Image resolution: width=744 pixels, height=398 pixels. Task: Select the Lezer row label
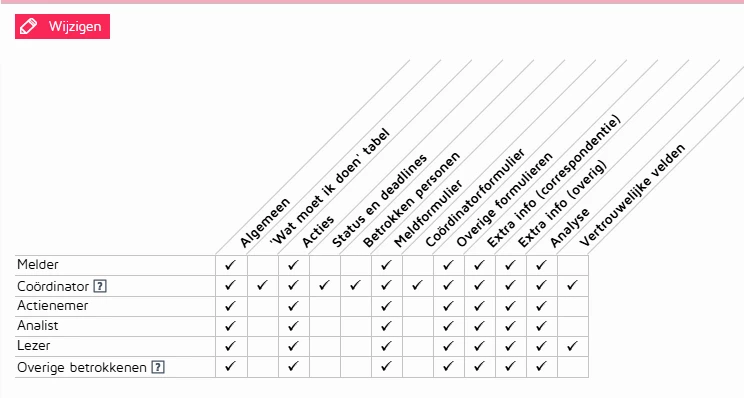click(x=33, y=345)
